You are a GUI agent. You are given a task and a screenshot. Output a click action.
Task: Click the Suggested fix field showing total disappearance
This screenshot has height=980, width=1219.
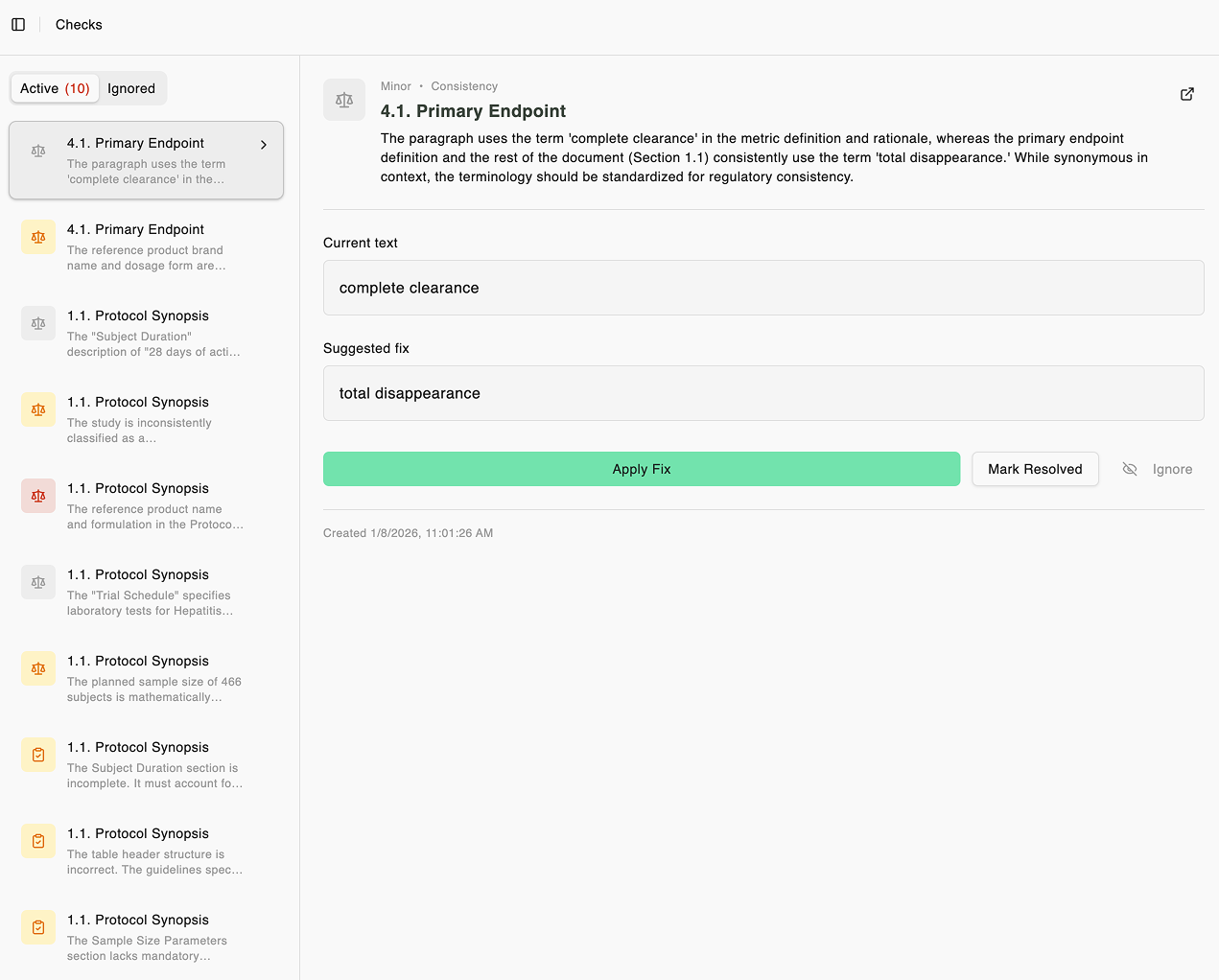pyautogui.click(x=763, y=393)
